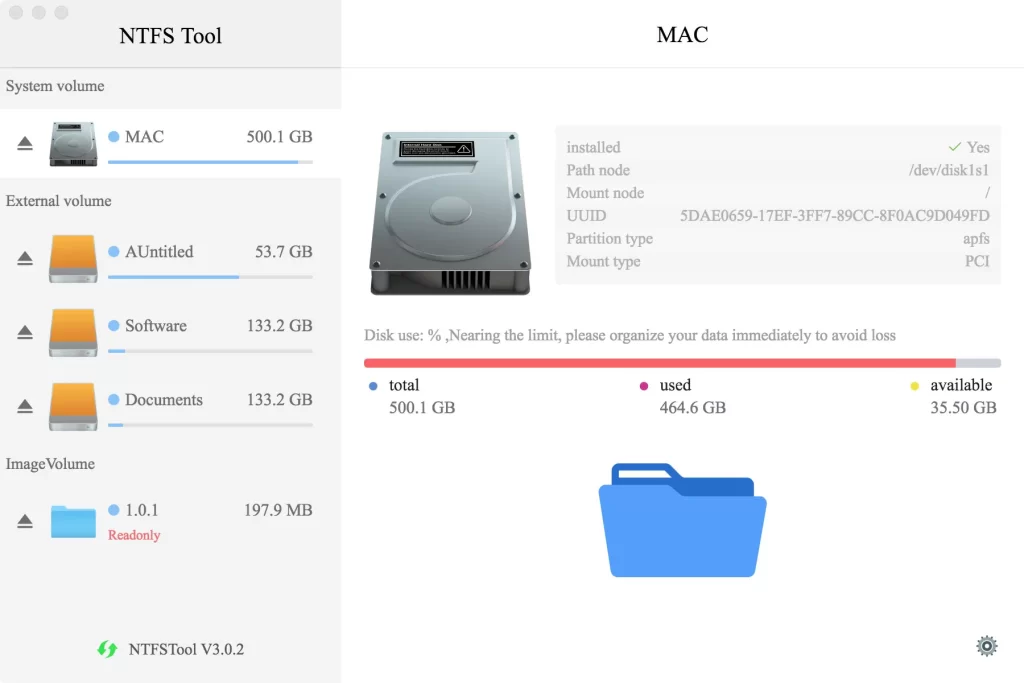Switch to the MAC volume tab
The height and width of the screenshot is (683, 1024).
682,34
